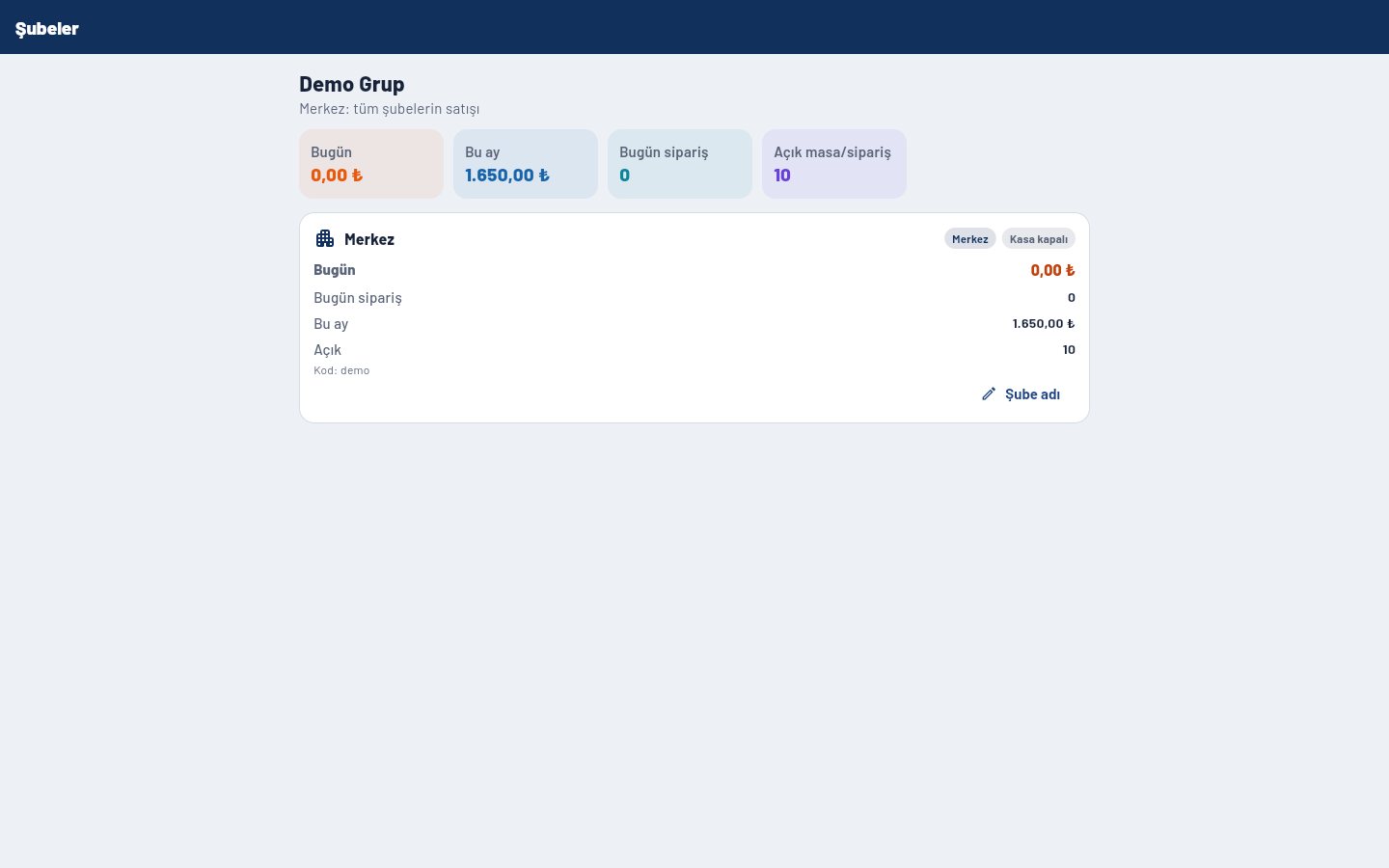Click the Merkez badge chip

click(970, 238)
